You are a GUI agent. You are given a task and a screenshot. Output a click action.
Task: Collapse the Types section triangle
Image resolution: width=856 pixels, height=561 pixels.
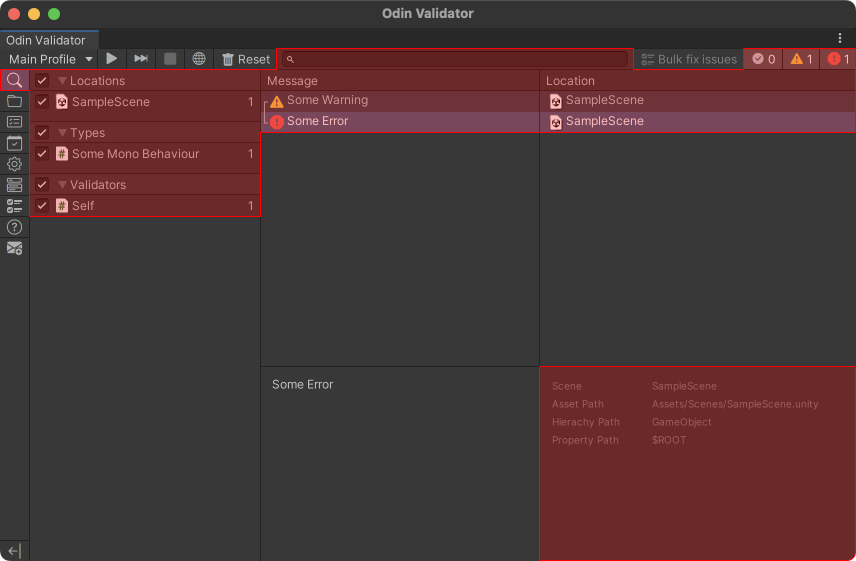(62, 133)
